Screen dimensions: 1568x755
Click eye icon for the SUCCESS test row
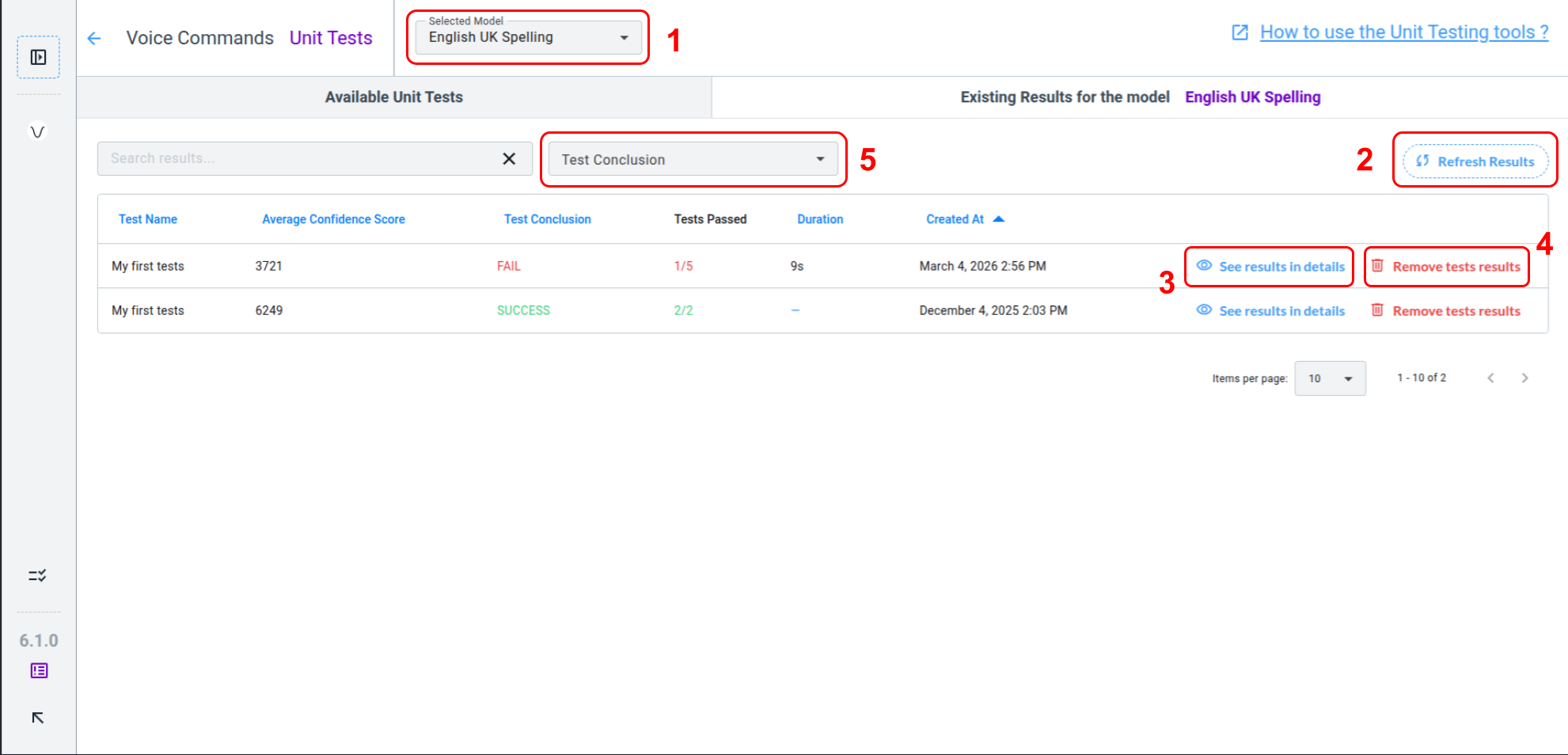[x=1204, y=310]
